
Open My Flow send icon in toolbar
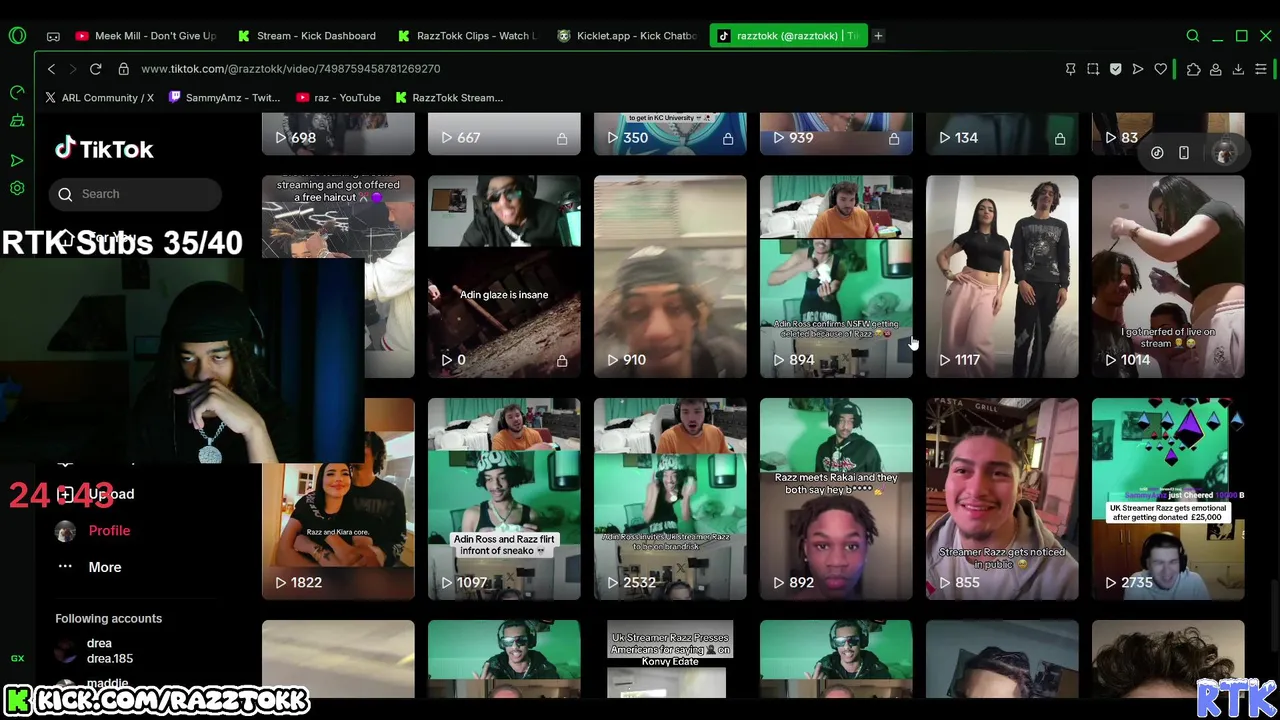[x=1138, y=69]
